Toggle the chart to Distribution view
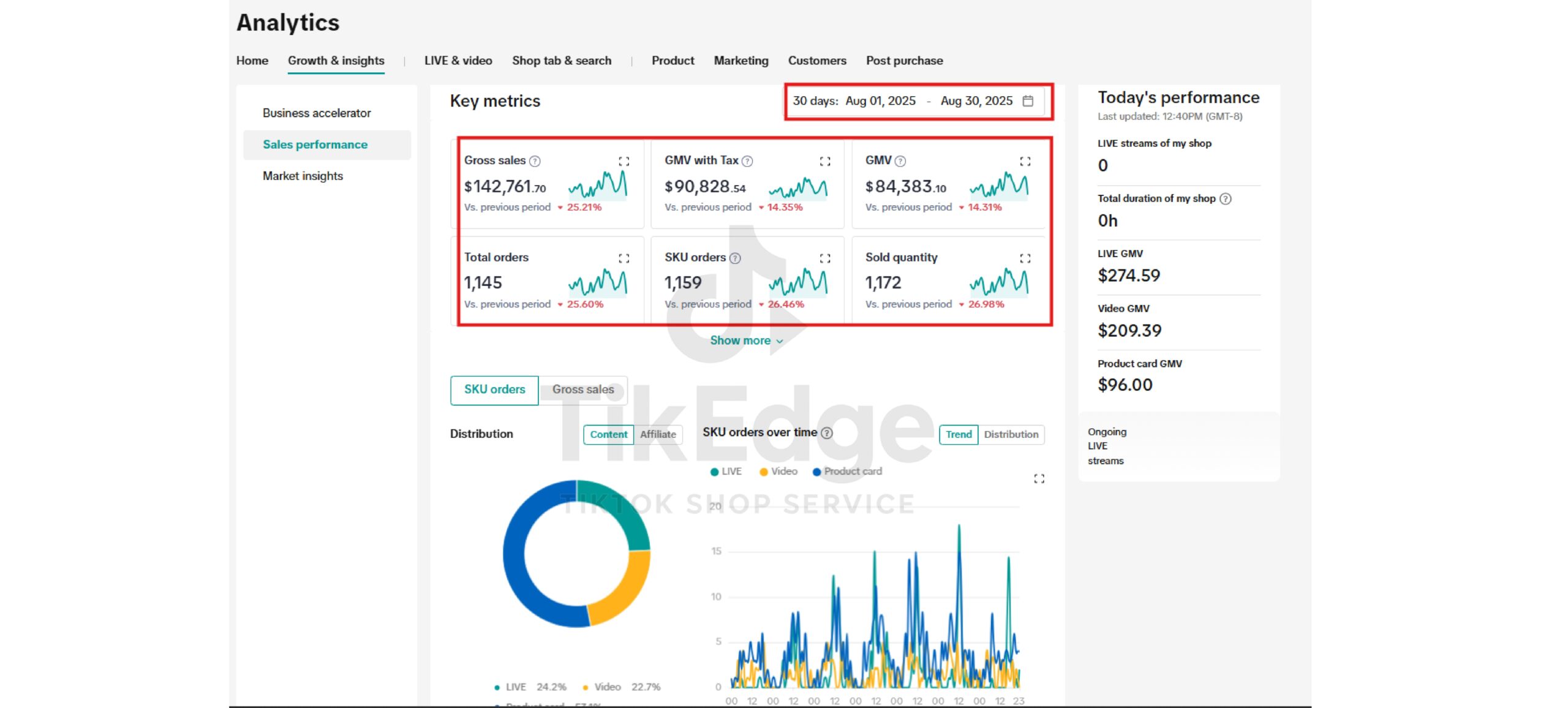 pyautogui.click(x=1011, y=434)
